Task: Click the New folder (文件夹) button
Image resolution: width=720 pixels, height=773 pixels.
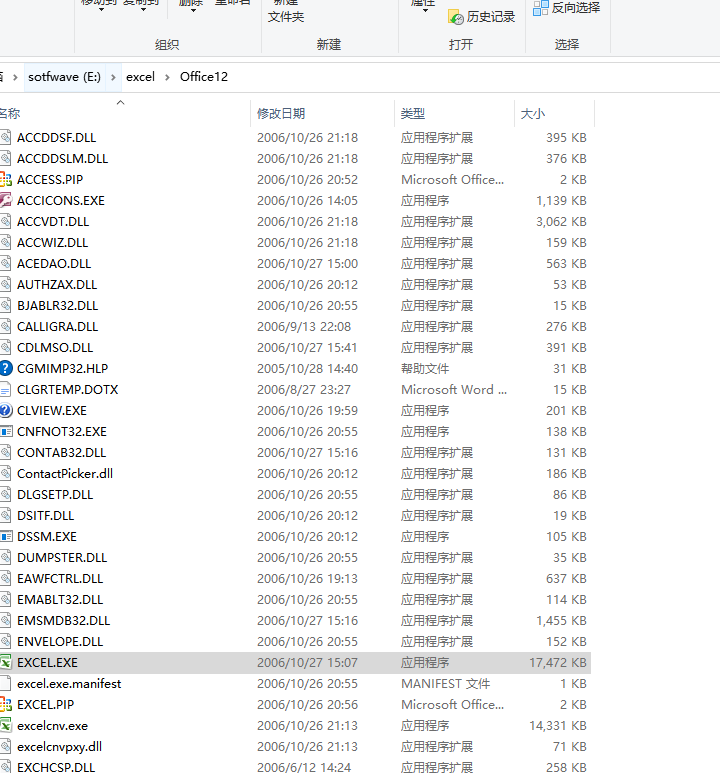Action: (x=286, y=17)
